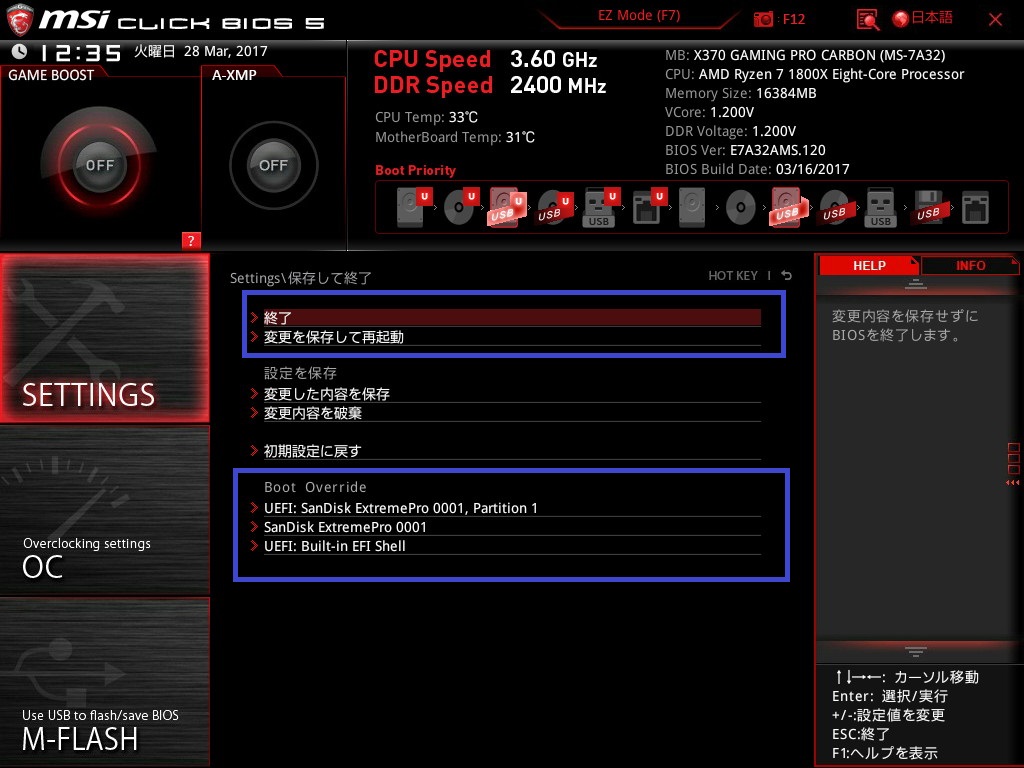
Task: Change language via the 日本語 globe icon
Action: [923, 18]
